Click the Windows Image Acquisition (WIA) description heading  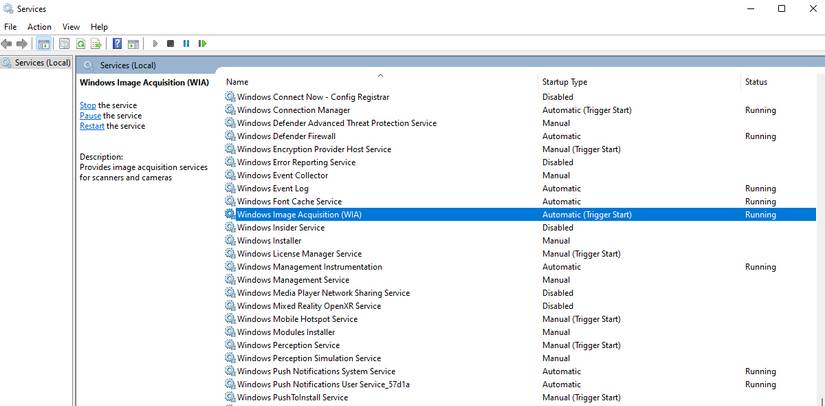(144, 83)
